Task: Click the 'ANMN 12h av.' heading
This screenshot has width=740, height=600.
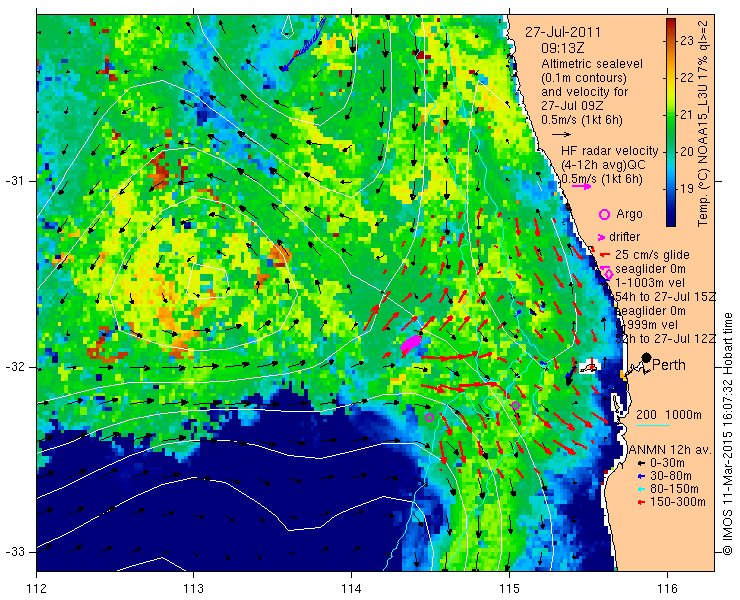Action: pos(671,449)
